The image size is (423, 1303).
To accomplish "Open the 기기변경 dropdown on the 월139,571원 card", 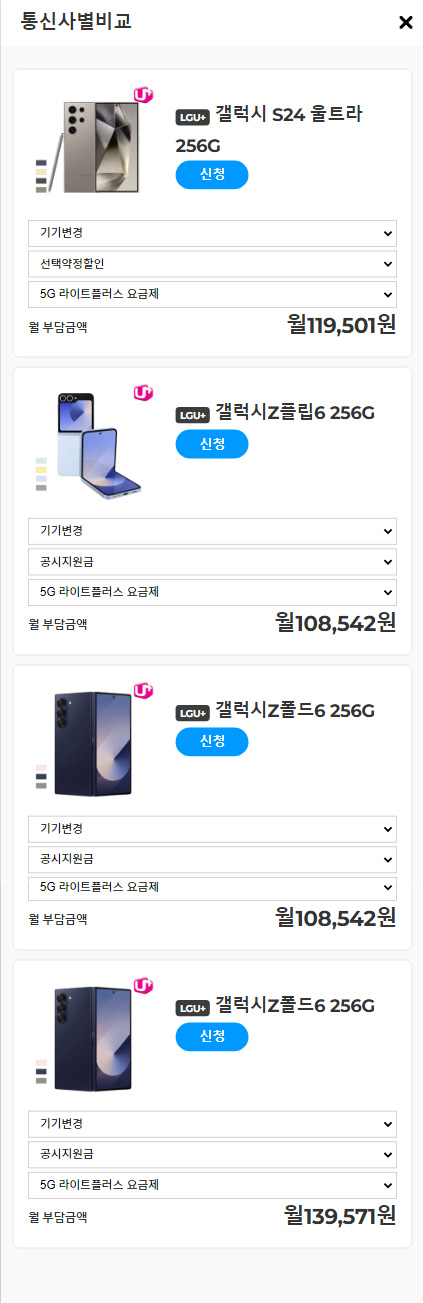I will pos(212,1124).
